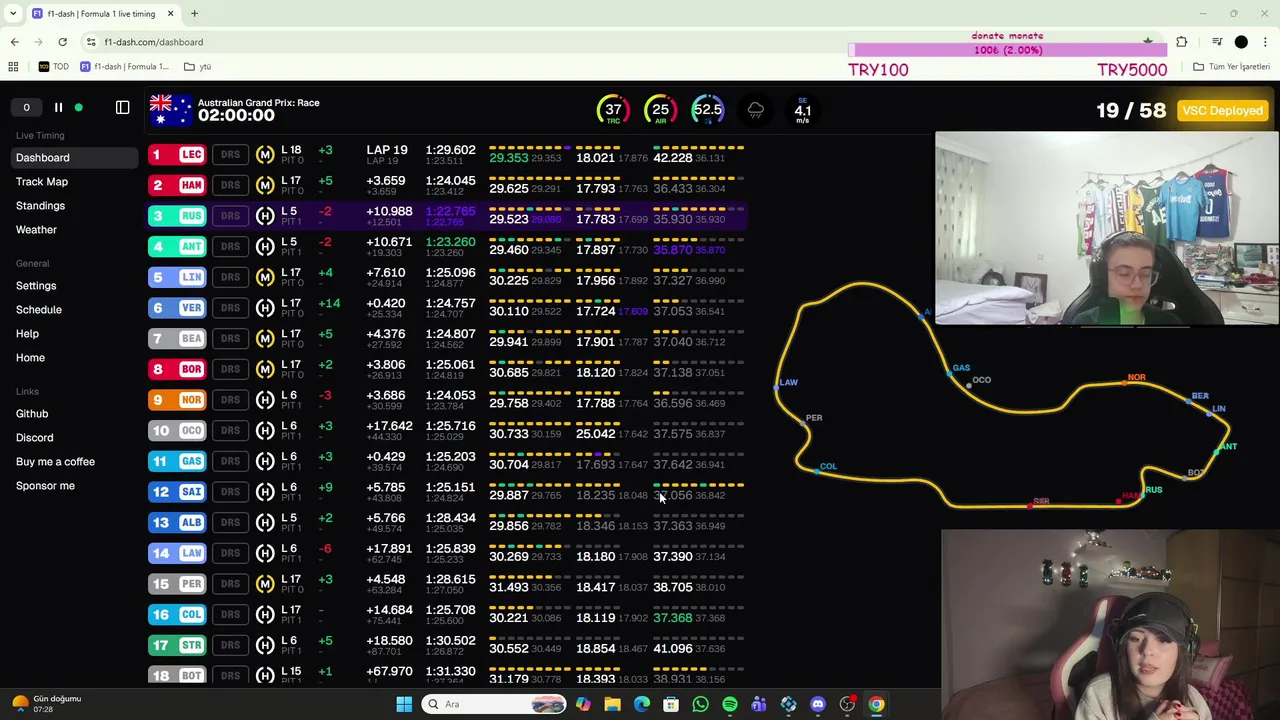Go to the Home link
Viewport: 1280px width, 720px height.
pyautogui.click(x=30, y=357)
